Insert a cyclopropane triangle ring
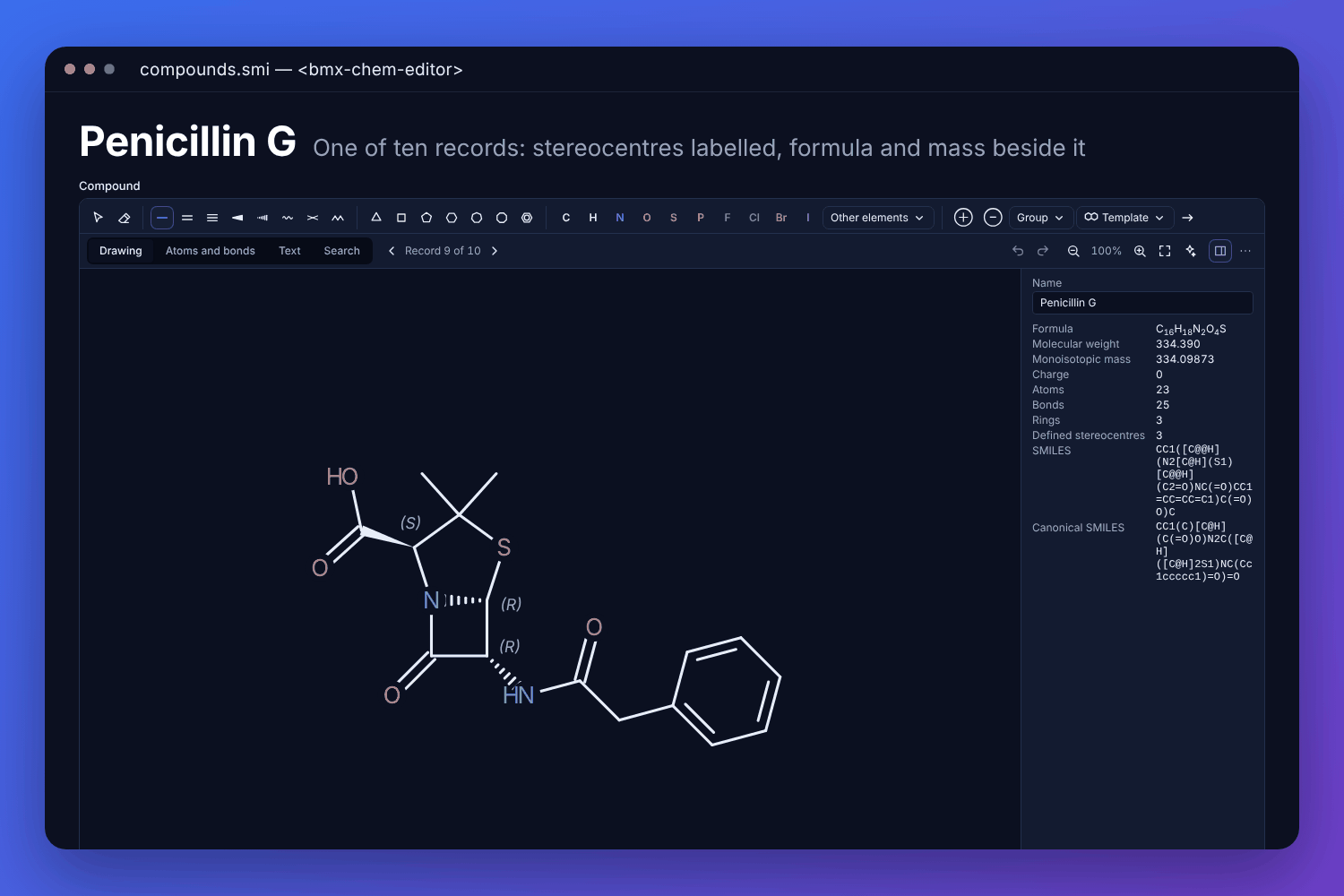1344x896 pixels. point(376,218)
